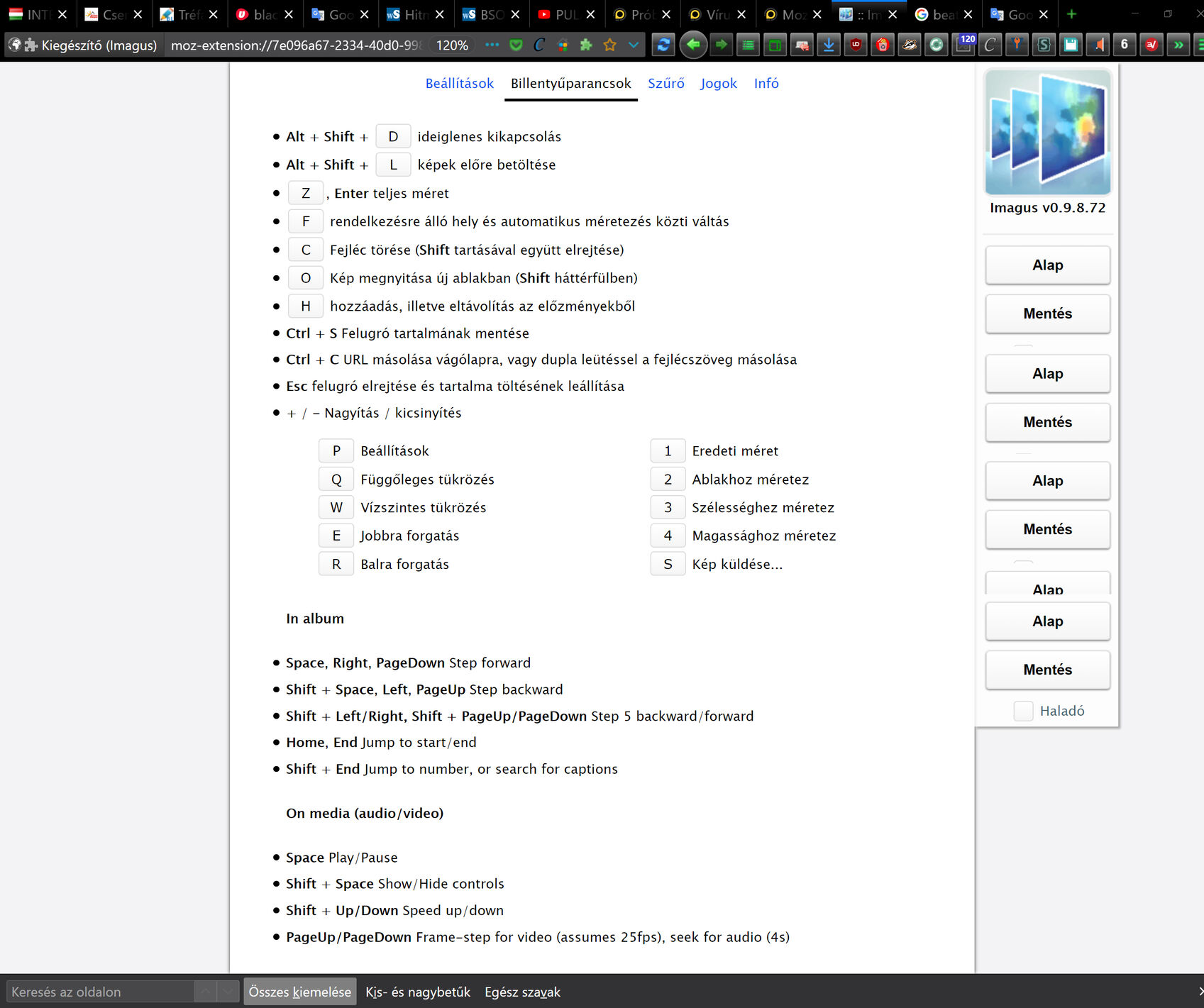
Task: Click the red house-shaped toolbar icon
Action: tap(883, 45)
